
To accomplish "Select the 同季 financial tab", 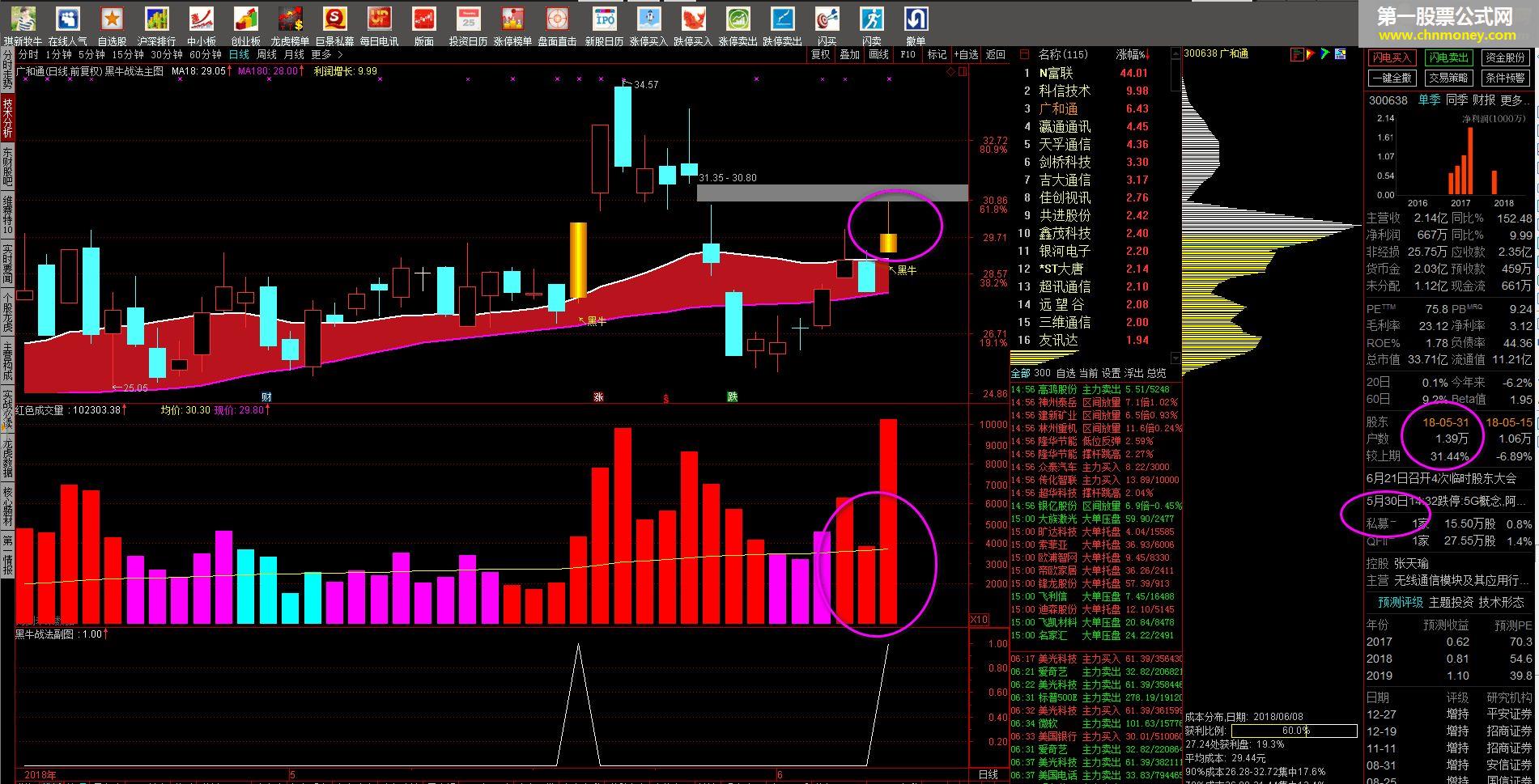I will (1456, 100).
